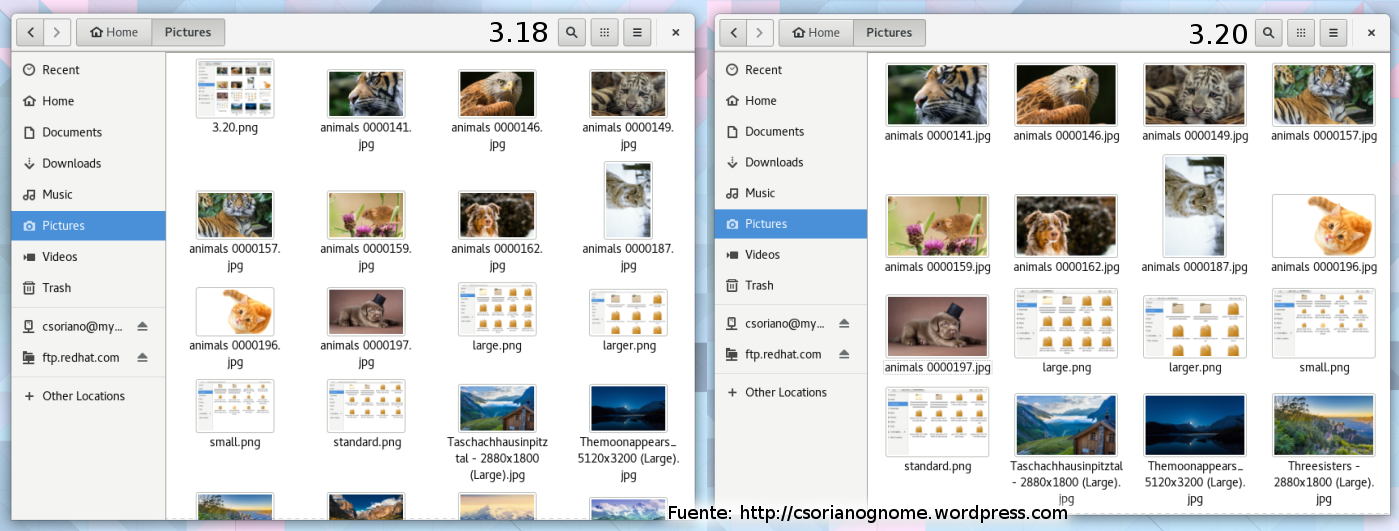
Task: Click Home in the left window's path bar
Action: coord(114,32)
